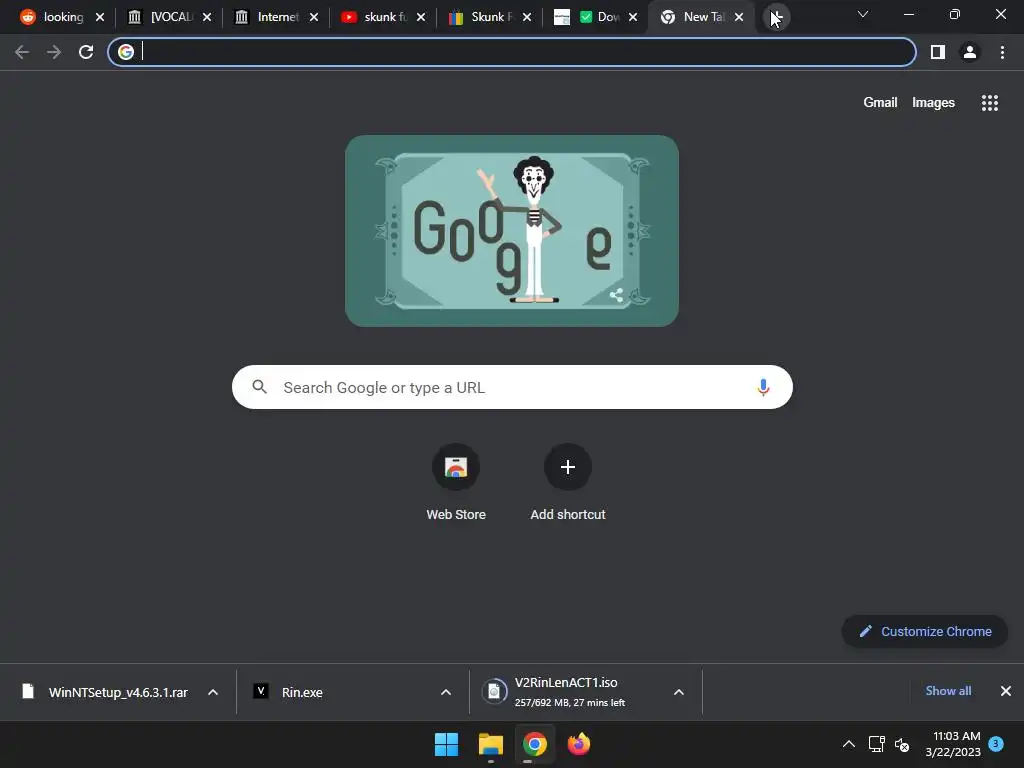Open the Google apps grid
This screenshot has height=768, width=1024.
pos(989,103)
